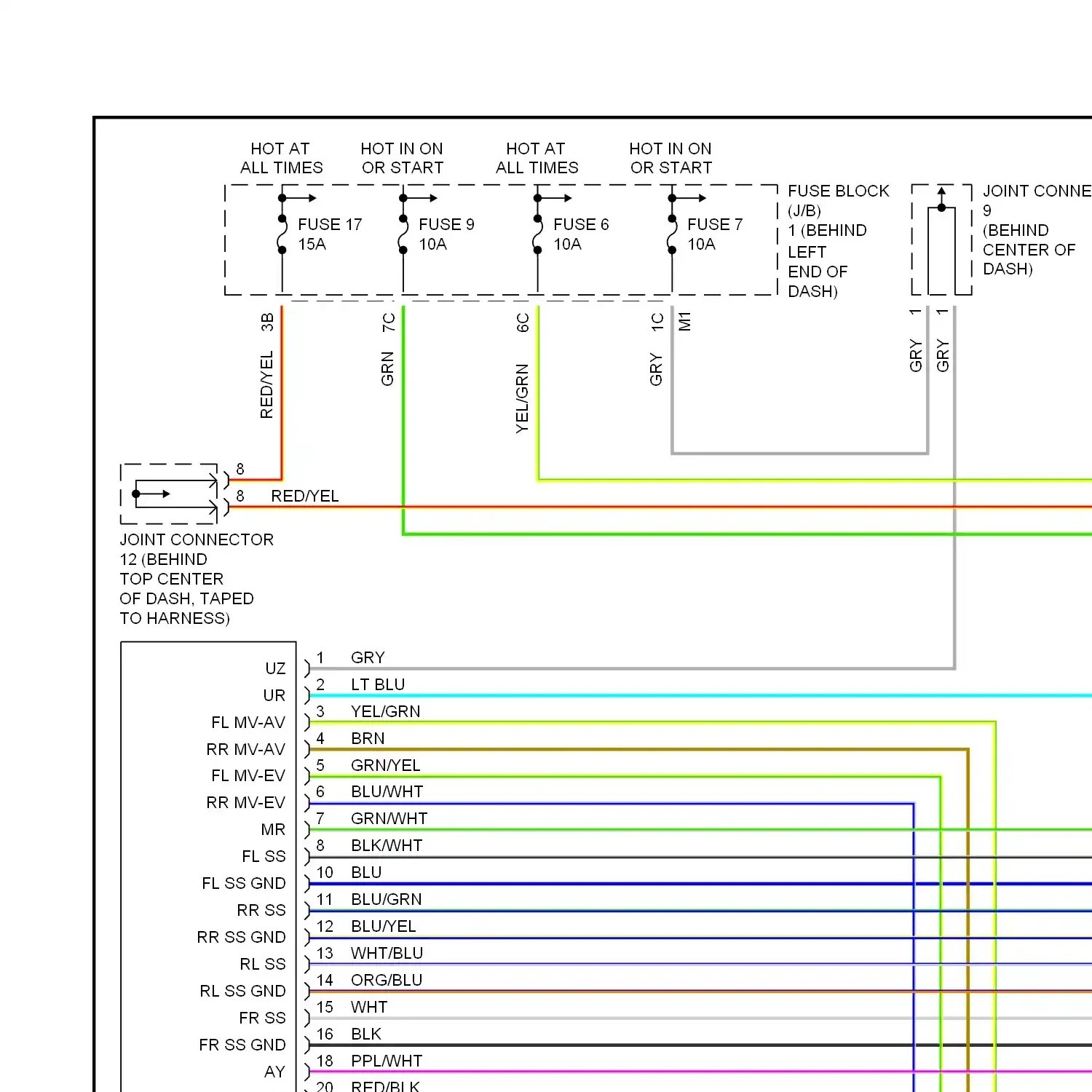Click the UR terminal name
Viewport: 1092px width, 1092px height.
274,695
